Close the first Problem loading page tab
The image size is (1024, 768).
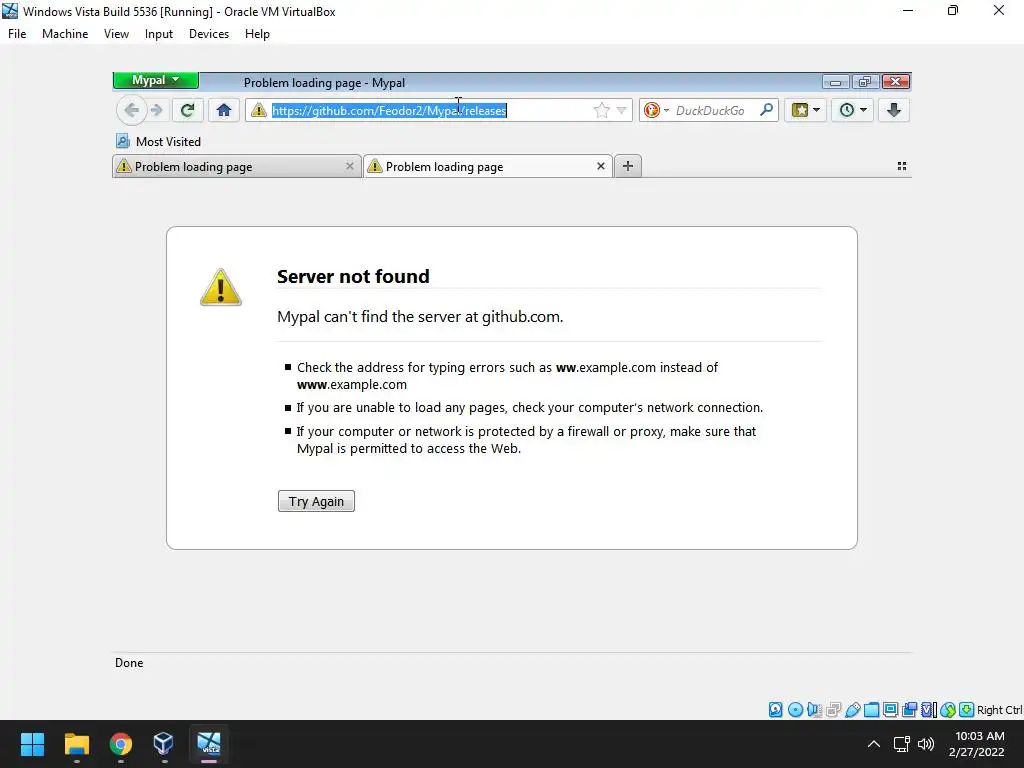tap(349, 166)
